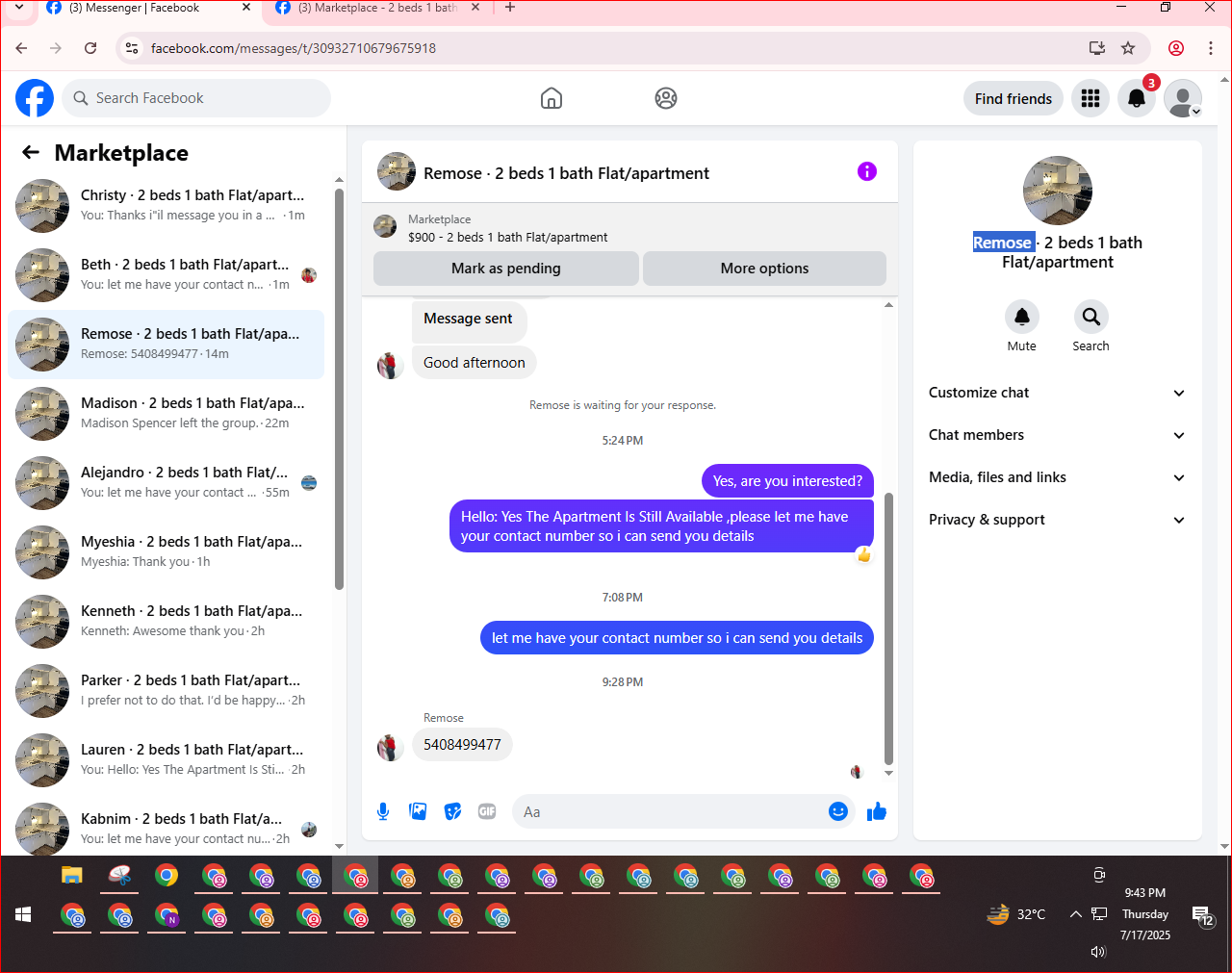Click the "Good afternoon" message
1232x973 pixels.
(475, 363)
